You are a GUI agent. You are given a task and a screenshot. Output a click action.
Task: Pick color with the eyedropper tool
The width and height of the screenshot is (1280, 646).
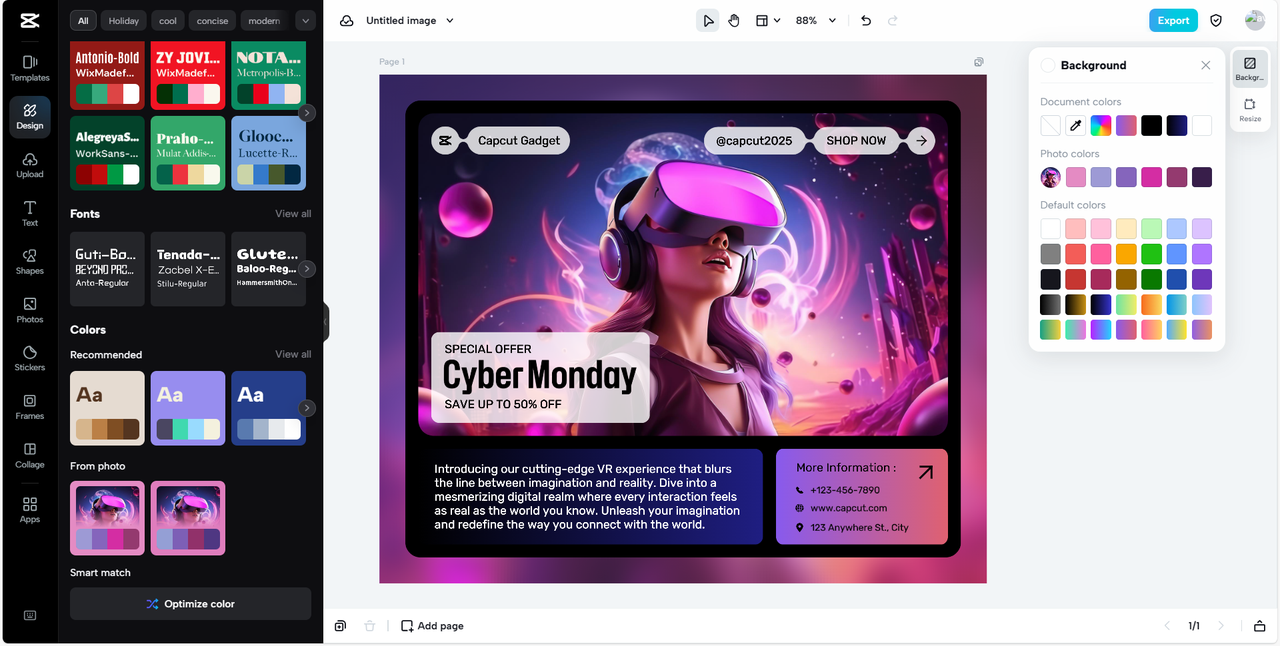[x=1075, y=125]
